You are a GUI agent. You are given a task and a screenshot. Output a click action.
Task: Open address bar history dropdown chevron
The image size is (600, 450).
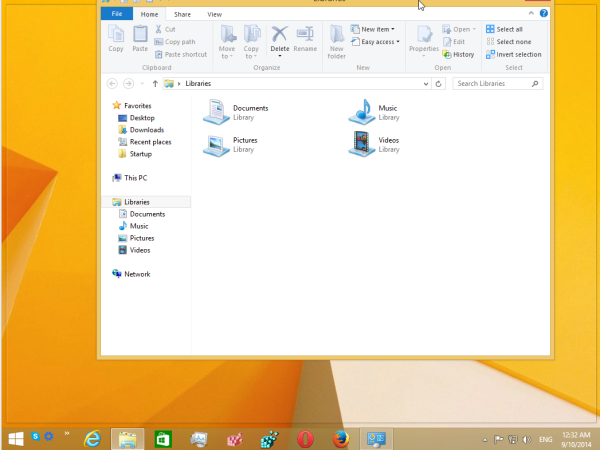click(426, 83)
